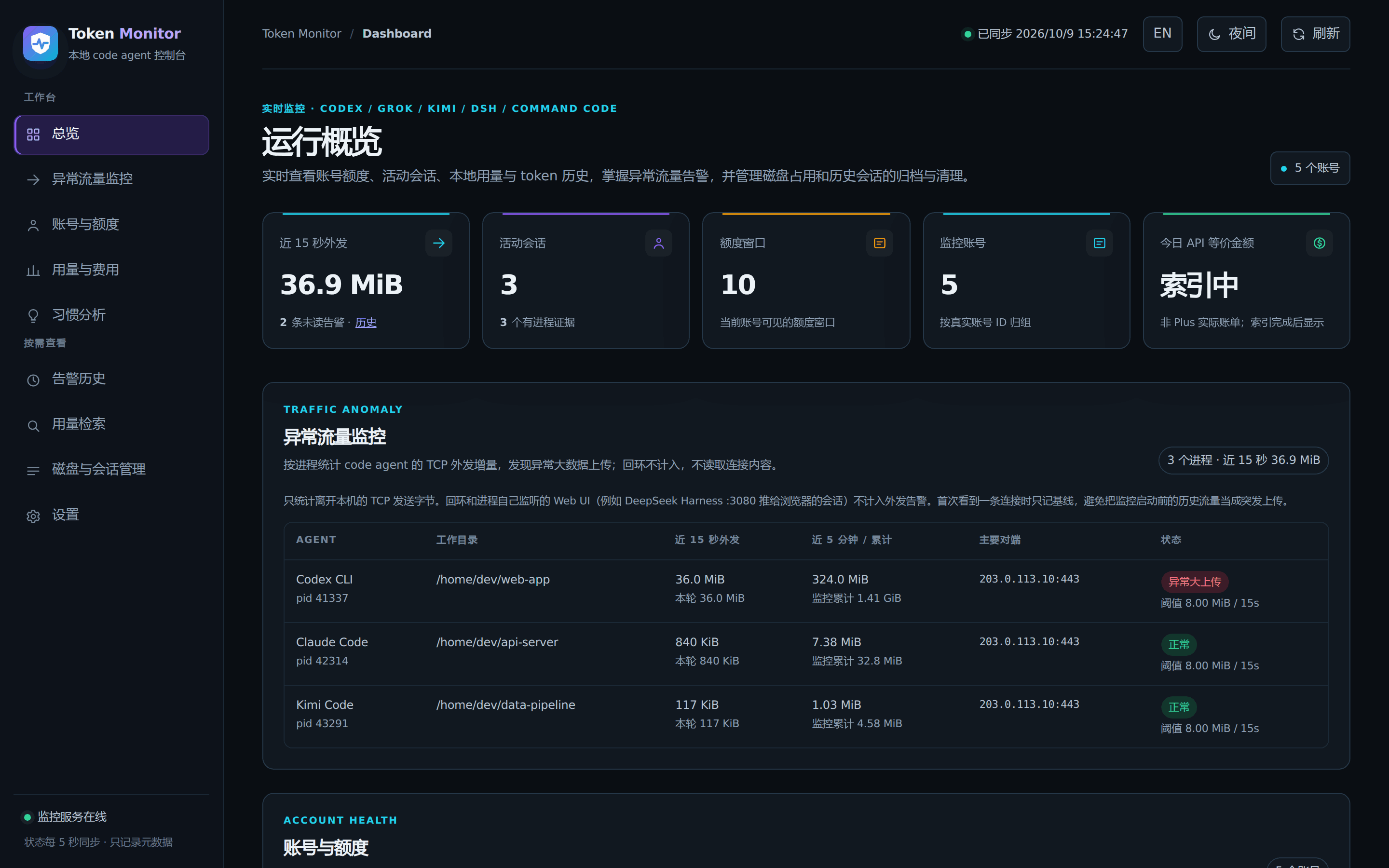
Task: Click the Dashboard breadcrumb text
Action: coord(396,34)
